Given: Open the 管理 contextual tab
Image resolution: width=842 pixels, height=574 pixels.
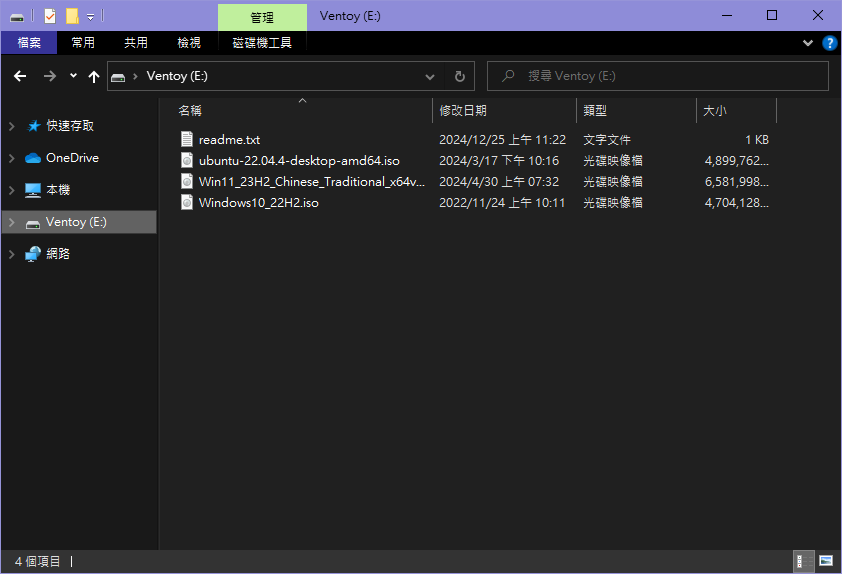Looking at the screenshot, I should [262, 17].
